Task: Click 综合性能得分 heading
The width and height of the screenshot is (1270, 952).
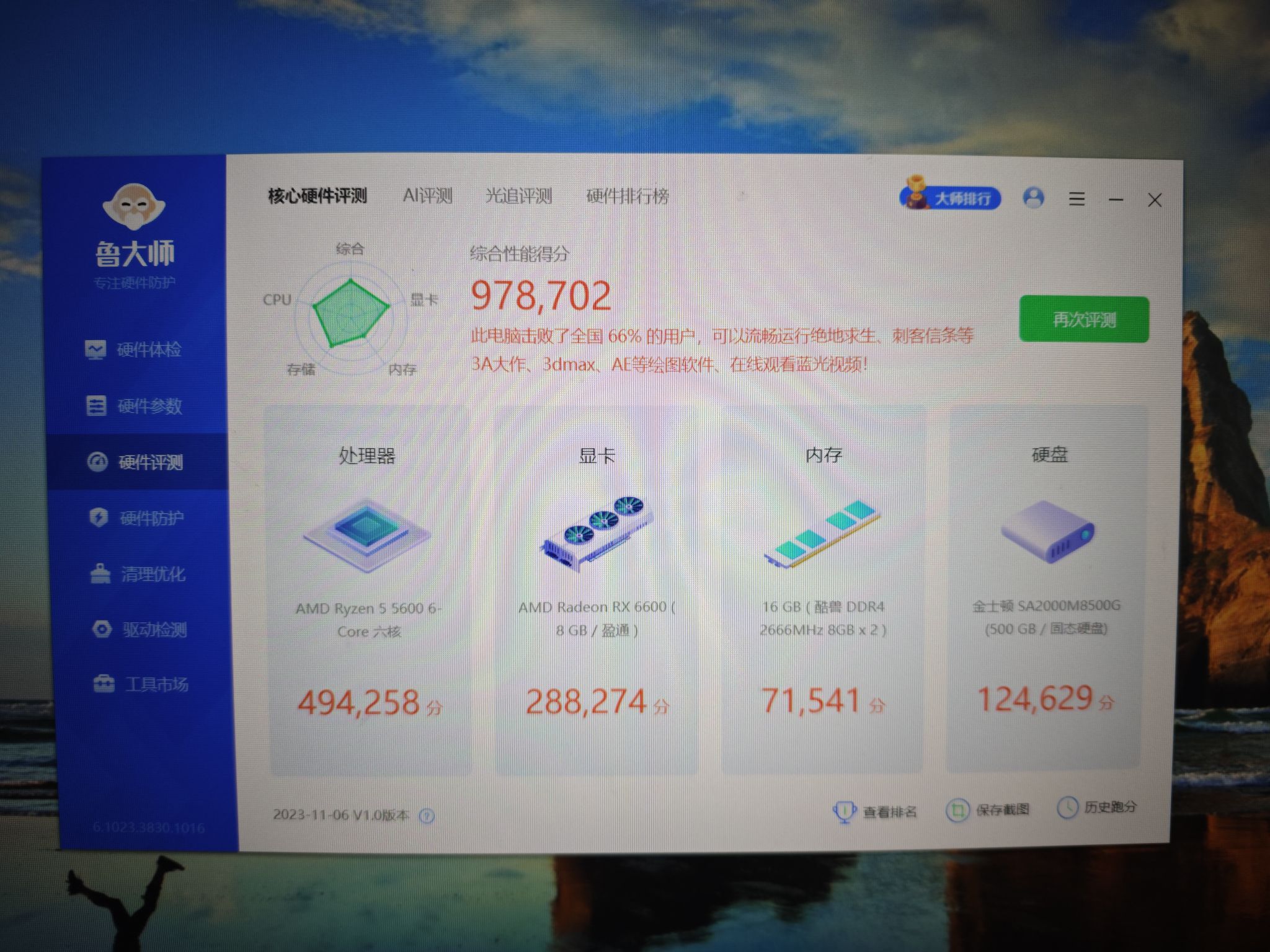Action: [519, 253]
